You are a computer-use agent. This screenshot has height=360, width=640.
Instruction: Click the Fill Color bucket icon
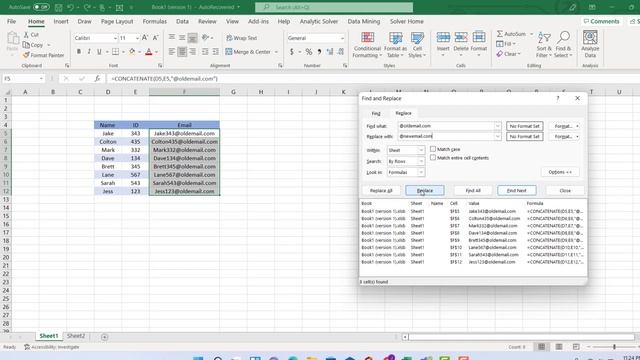(132, 52)
